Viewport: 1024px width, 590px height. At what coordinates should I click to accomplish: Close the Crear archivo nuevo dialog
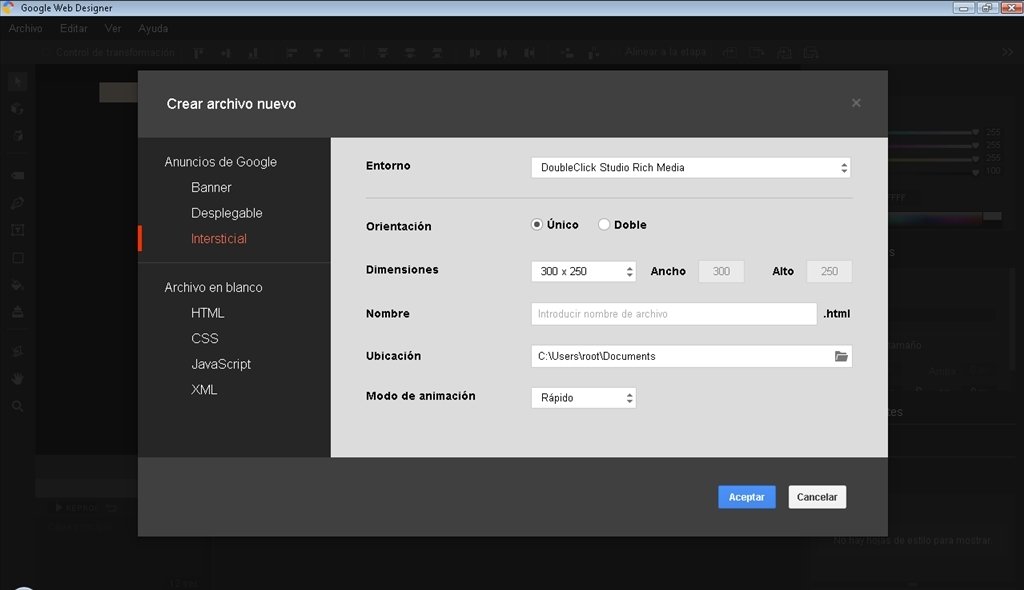[856, 103]
